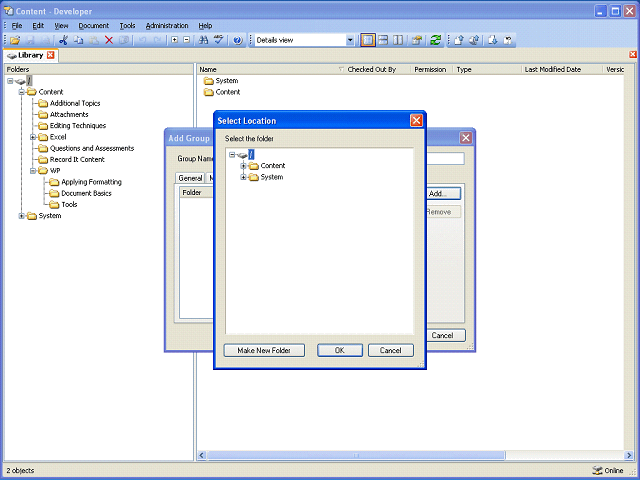Click the Expand all plus icon
640x480 pixels.
pyautogui.click(x=174, y=40)
